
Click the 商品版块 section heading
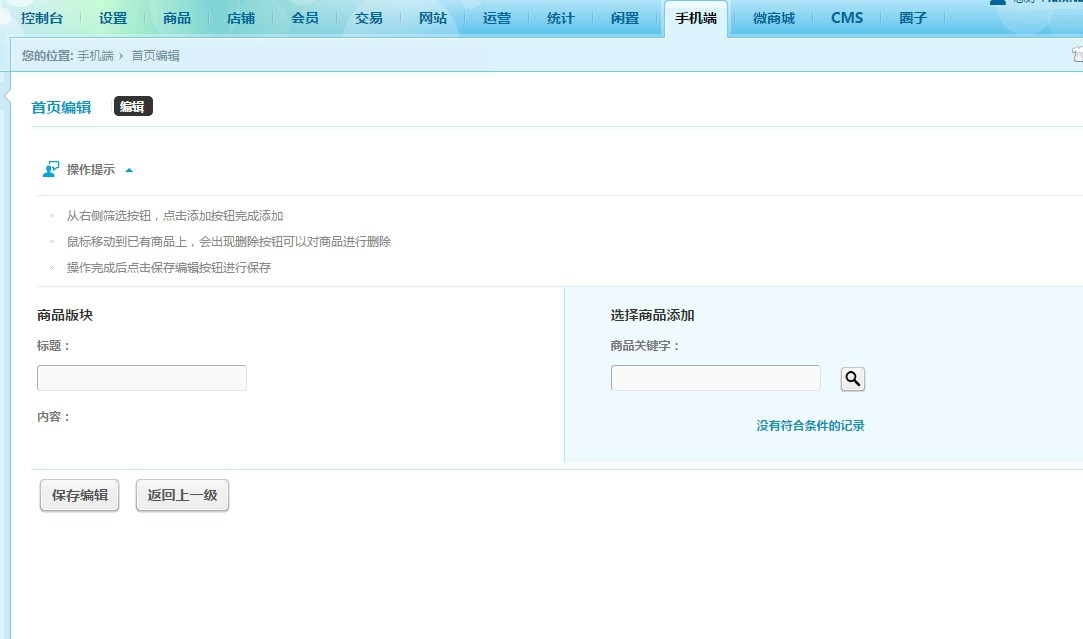coord(65,315)
